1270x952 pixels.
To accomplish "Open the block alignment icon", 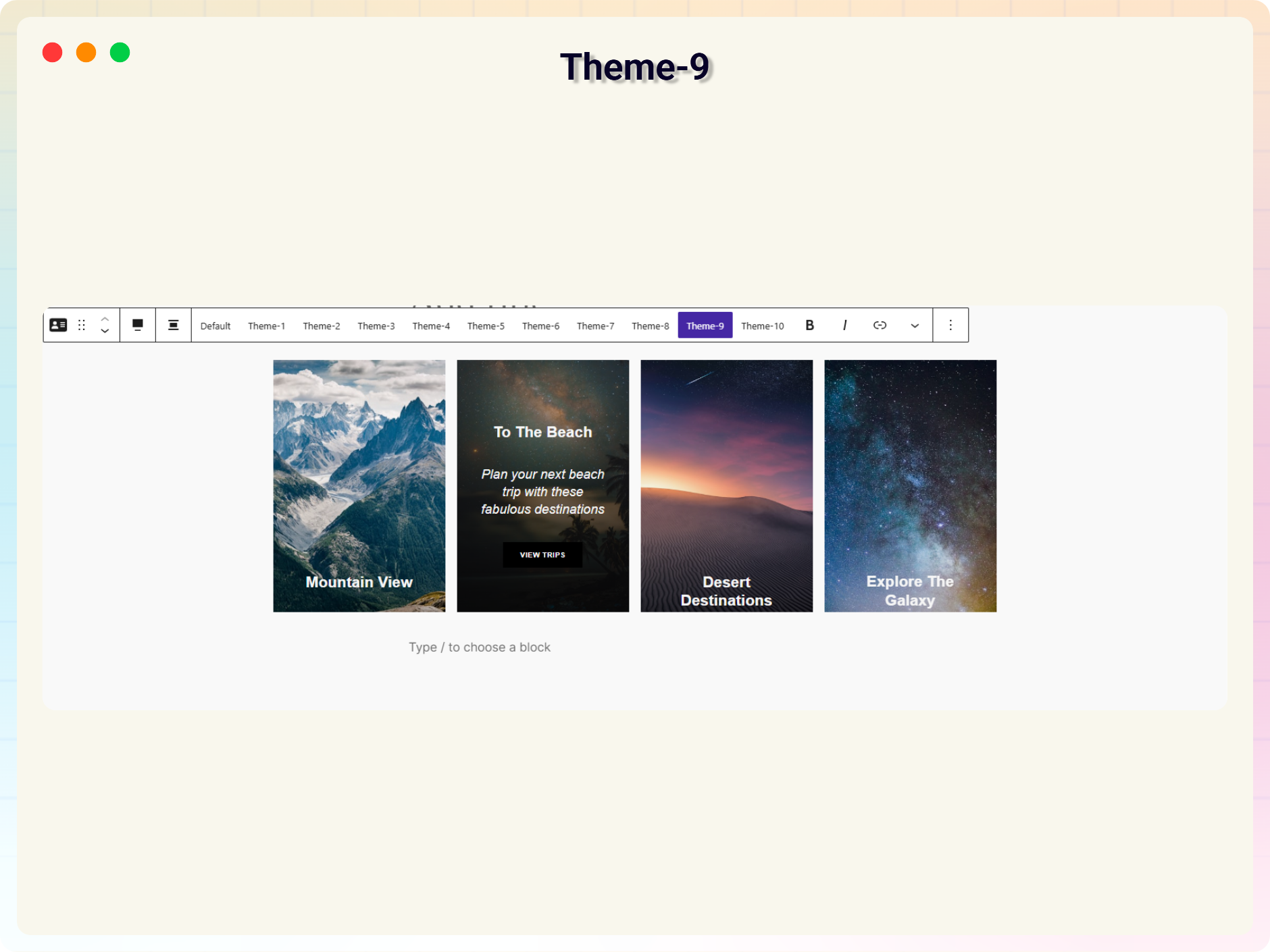I will click(x=138, y=325).
